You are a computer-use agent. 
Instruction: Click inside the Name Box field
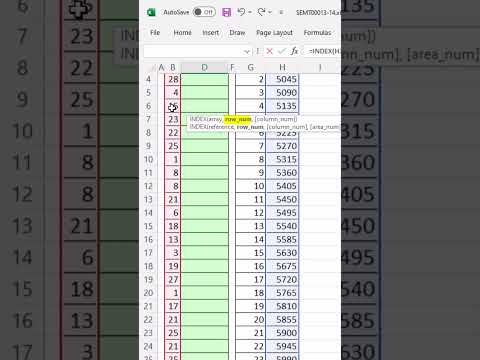point(193,51)
